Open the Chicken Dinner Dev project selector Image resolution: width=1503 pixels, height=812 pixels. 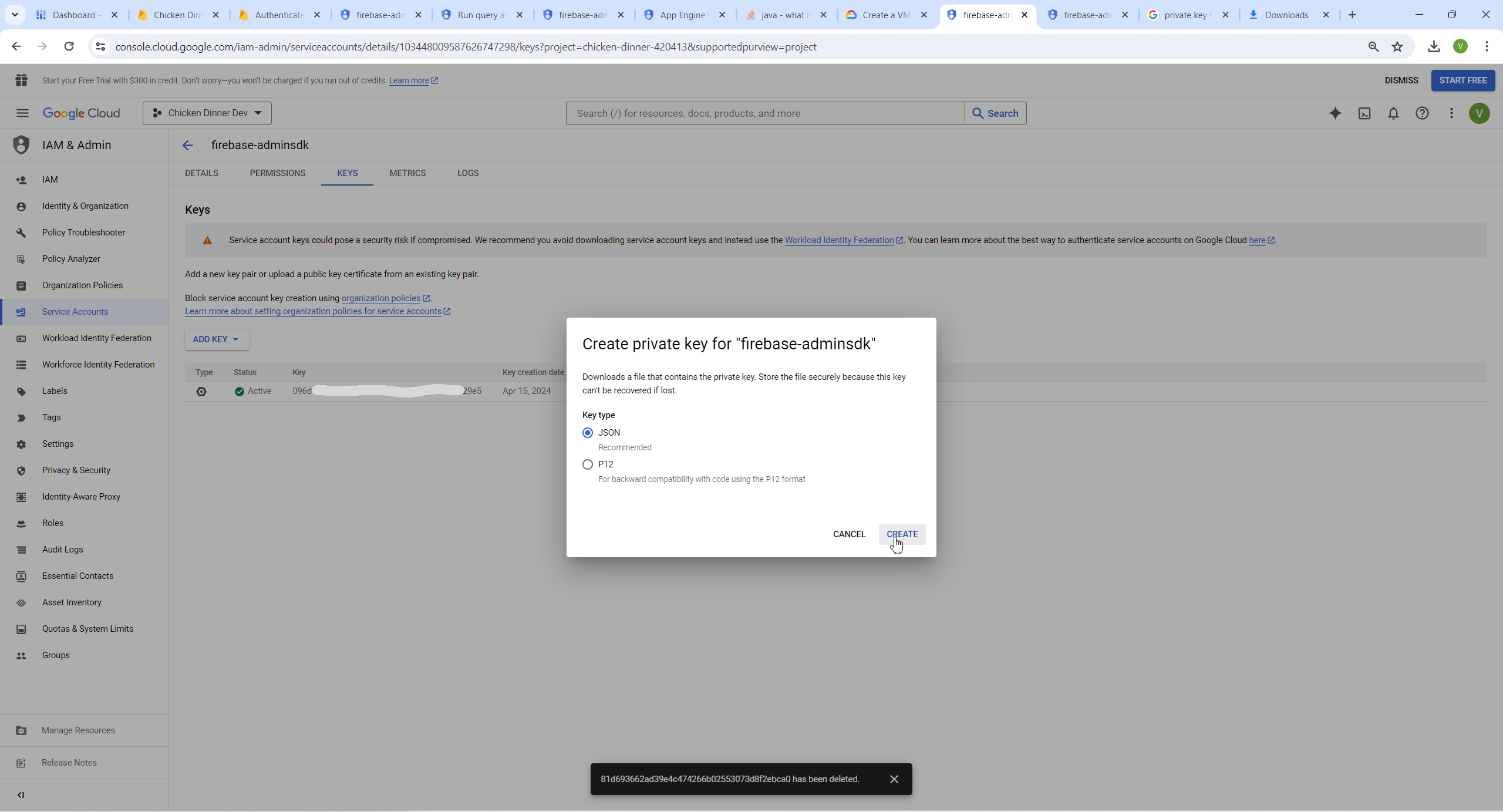207,113
